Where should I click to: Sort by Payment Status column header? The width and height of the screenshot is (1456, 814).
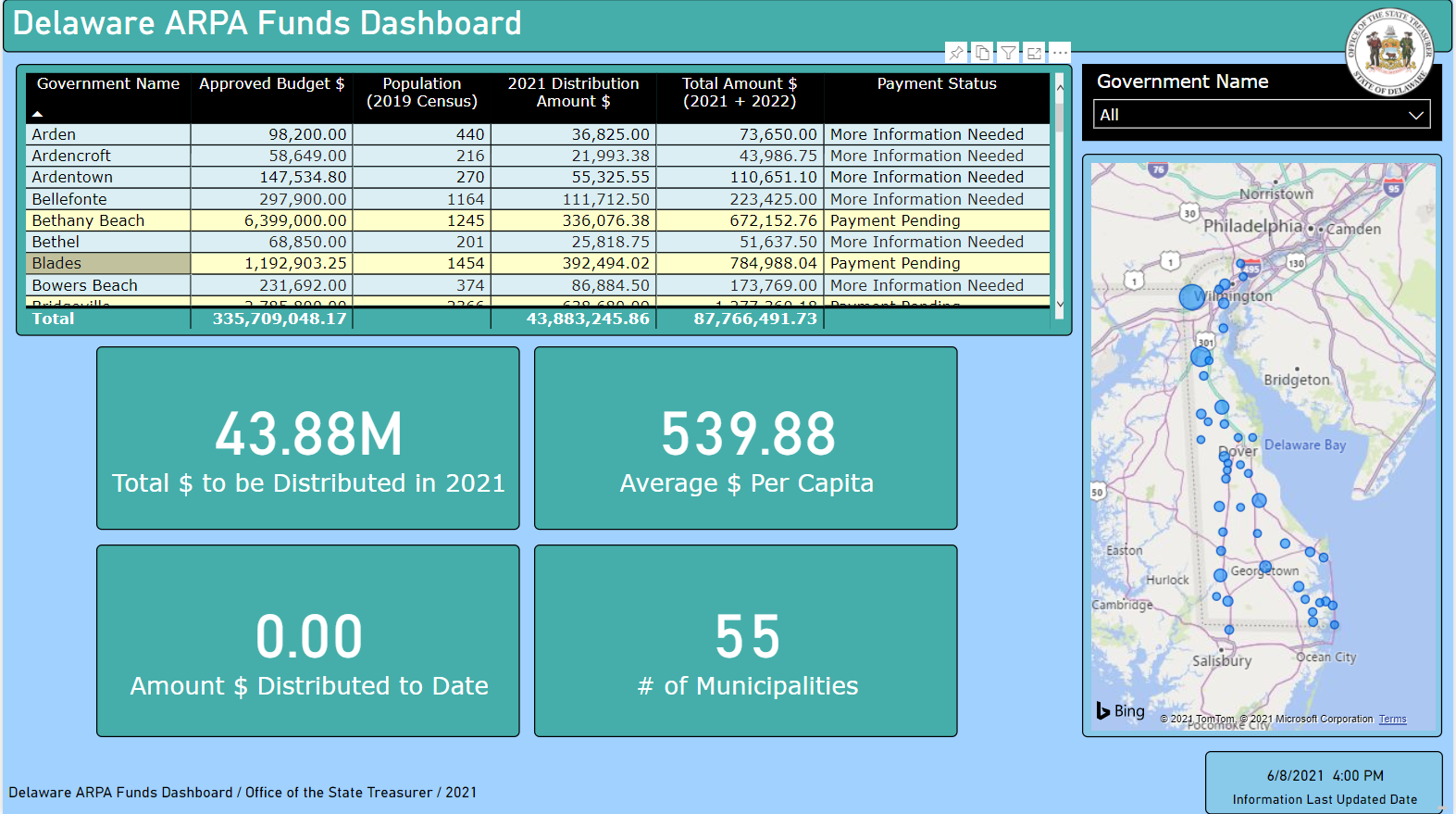tap(937, 84)
